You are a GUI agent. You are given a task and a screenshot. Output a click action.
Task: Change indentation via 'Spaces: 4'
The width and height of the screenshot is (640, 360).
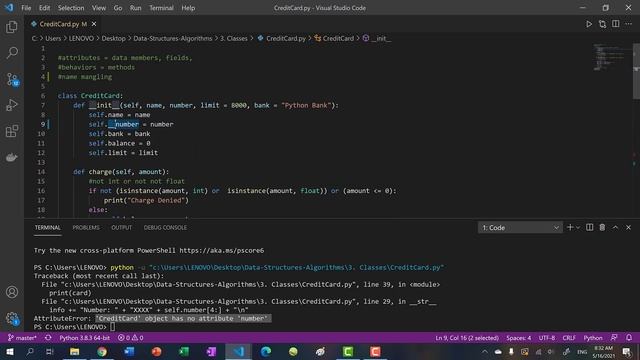pyautogui.click(x=518, y=338)
